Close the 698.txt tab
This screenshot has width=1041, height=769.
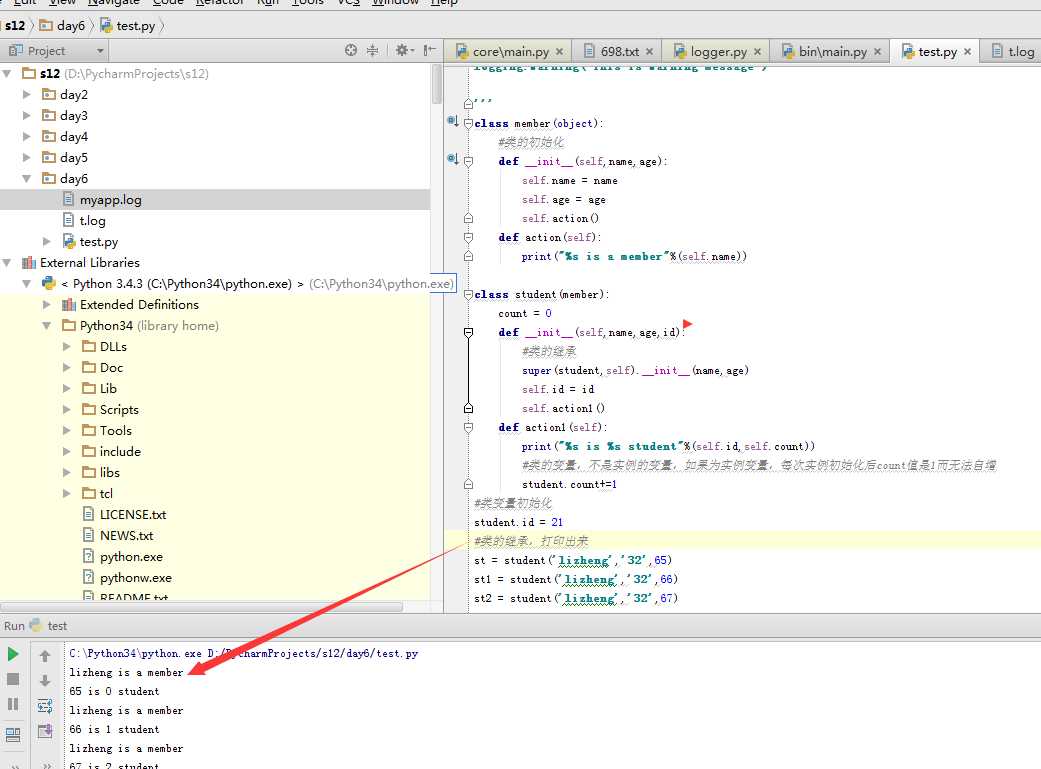(649, 52)
